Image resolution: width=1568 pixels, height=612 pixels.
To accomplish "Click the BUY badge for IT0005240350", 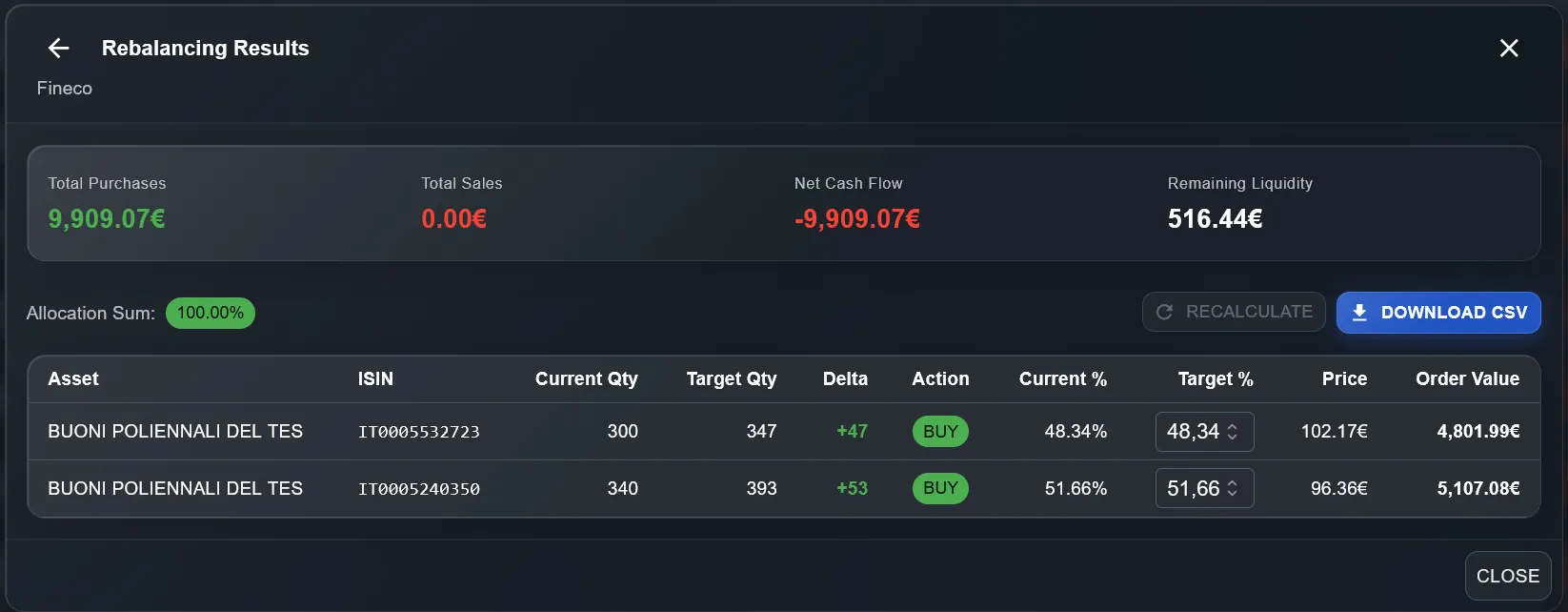I will coord(940,488).
